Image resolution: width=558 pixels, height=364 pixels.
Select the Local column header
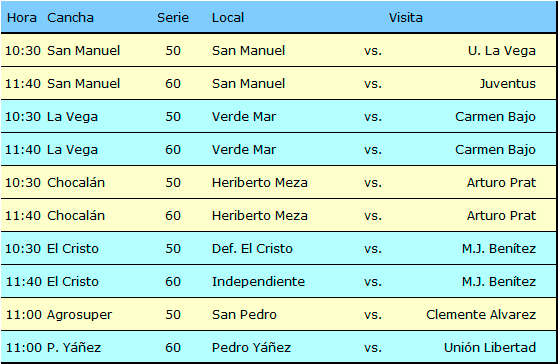point(228,17)
